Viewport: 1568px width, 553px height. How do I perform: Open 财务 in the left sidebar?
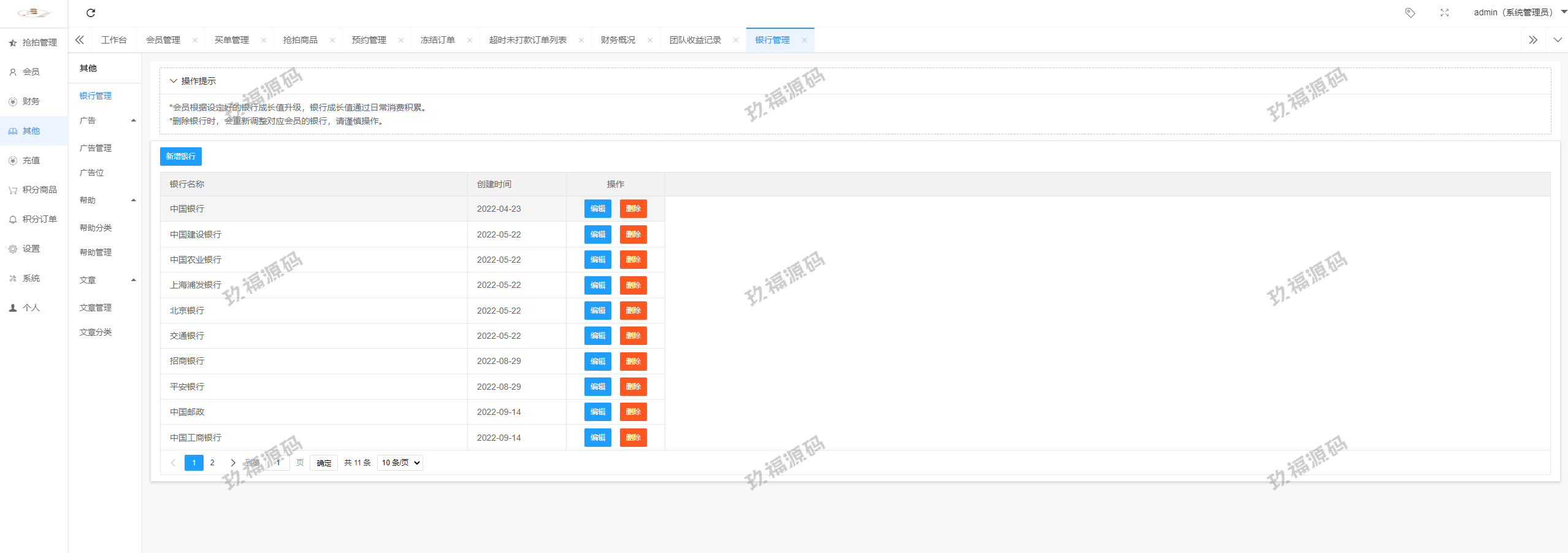[x=31, y=102]
